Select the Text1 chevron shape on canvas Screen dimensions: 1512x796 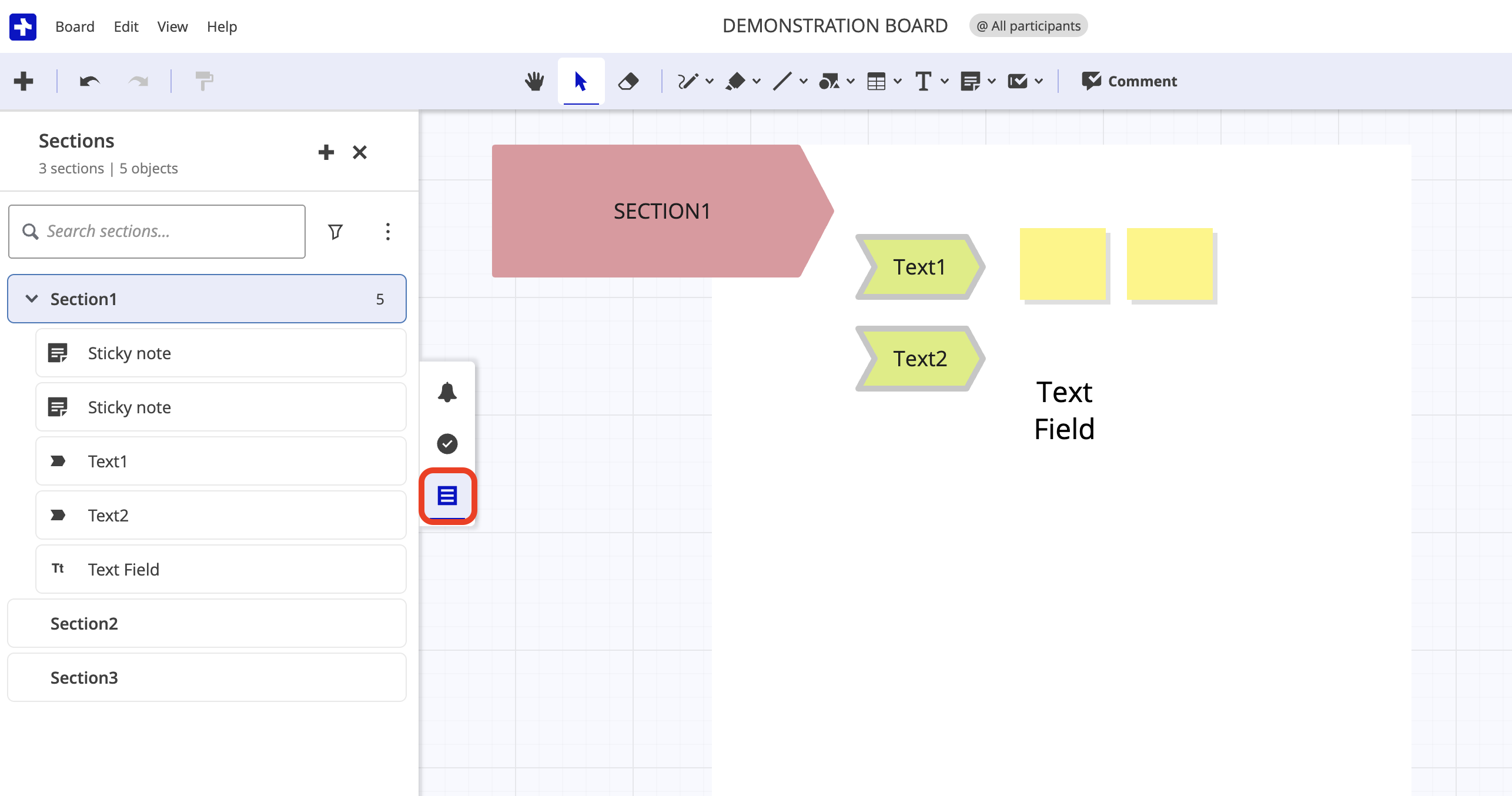pyautogui.click(x=920, y=267)
